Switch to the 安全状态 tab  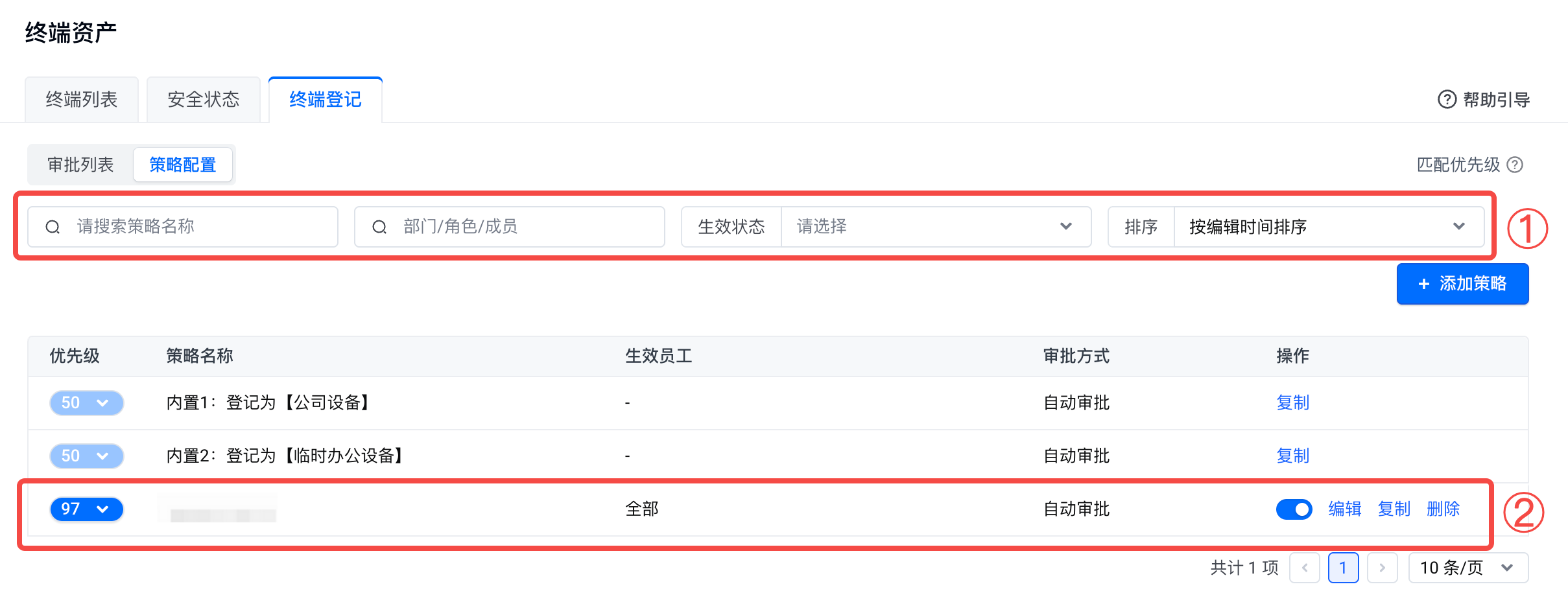204,99
